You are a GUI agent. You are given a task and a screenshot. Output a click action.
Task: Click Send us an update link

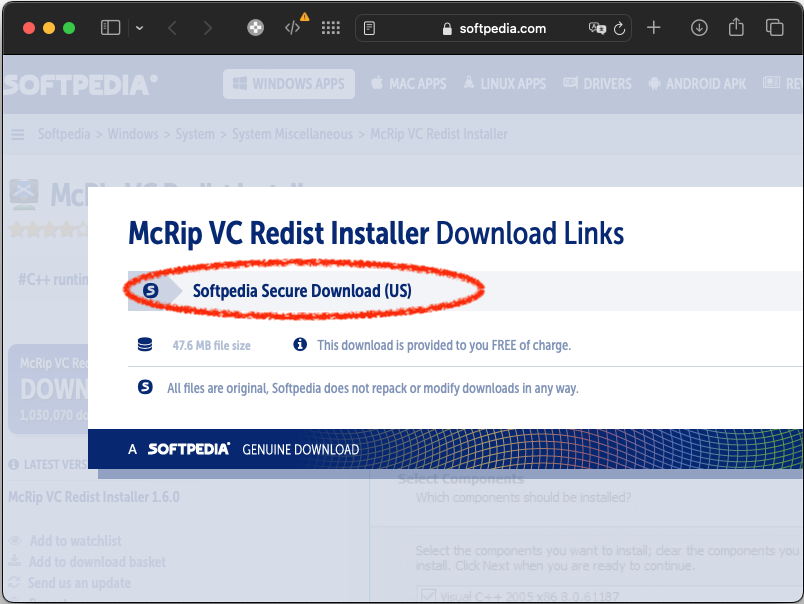(x=79, y=583)
